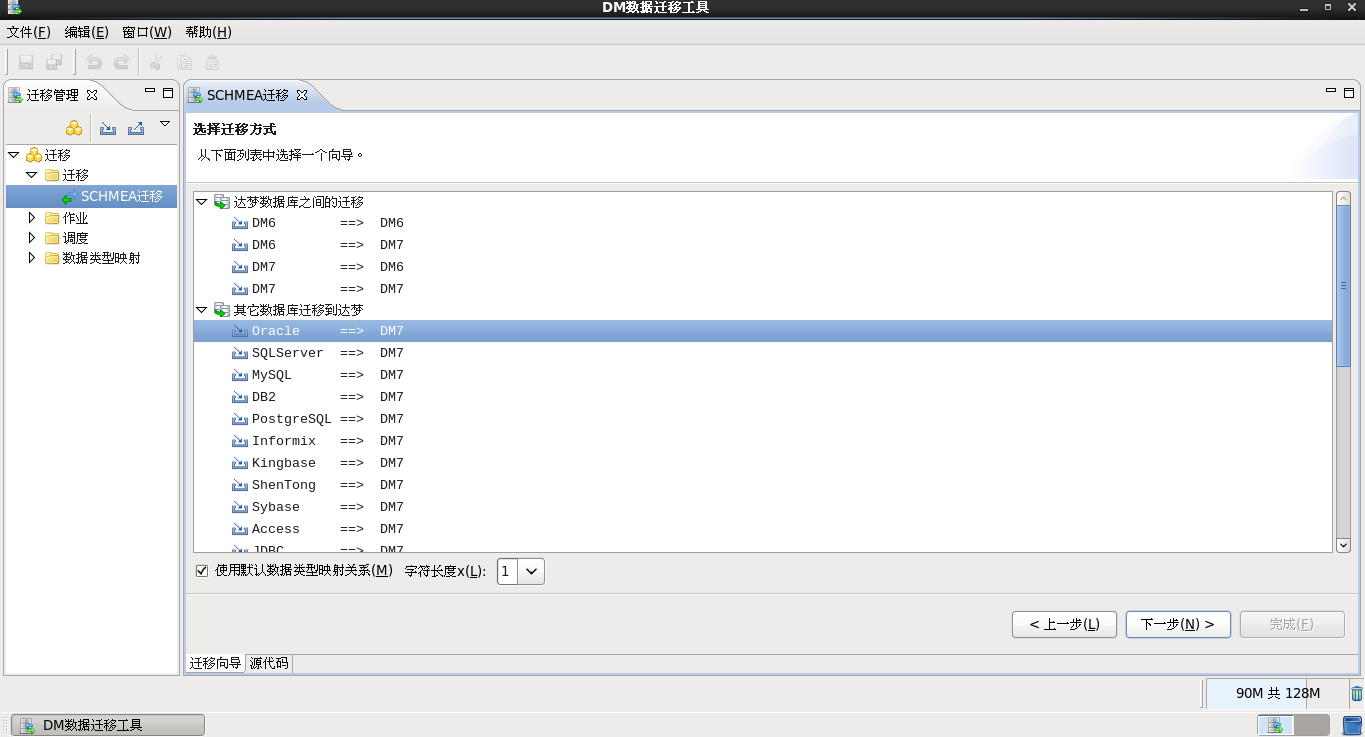Image resolution: width=1365 pixels, height=737 pixels.
Task: Click the MySQL row migration icon
Action: pyautogui.click(x=240, y=375)
